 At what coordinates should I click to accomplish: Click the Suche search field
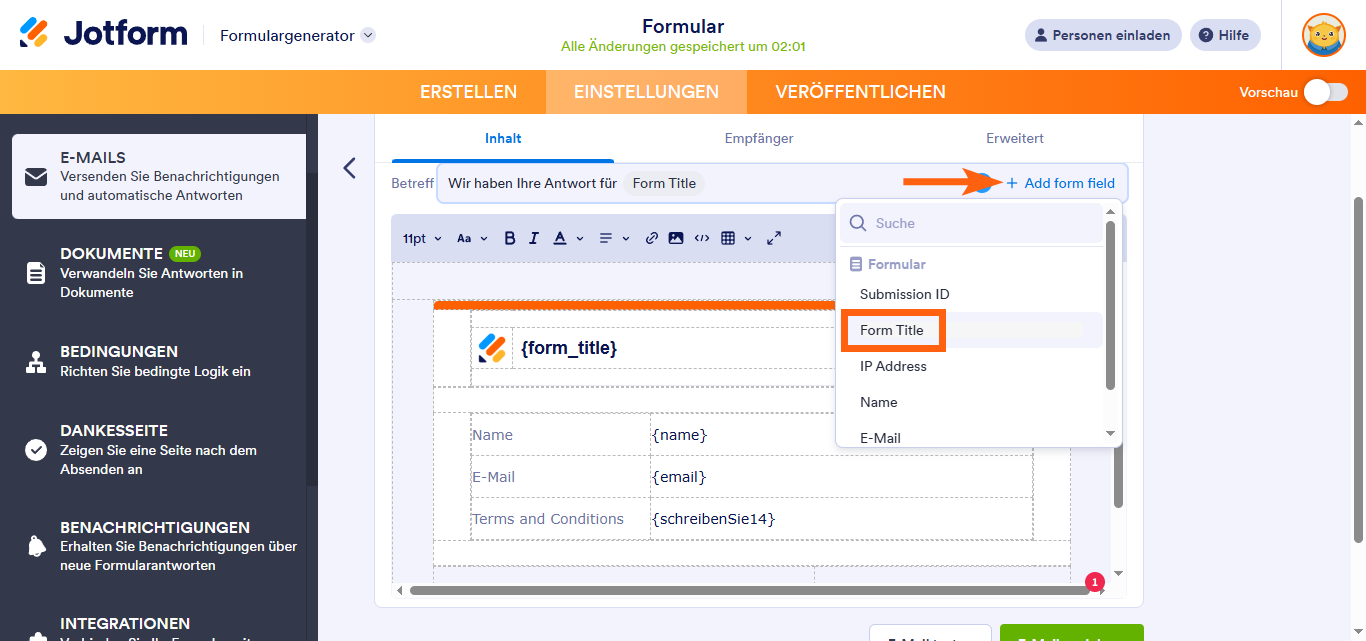(970, 224)
